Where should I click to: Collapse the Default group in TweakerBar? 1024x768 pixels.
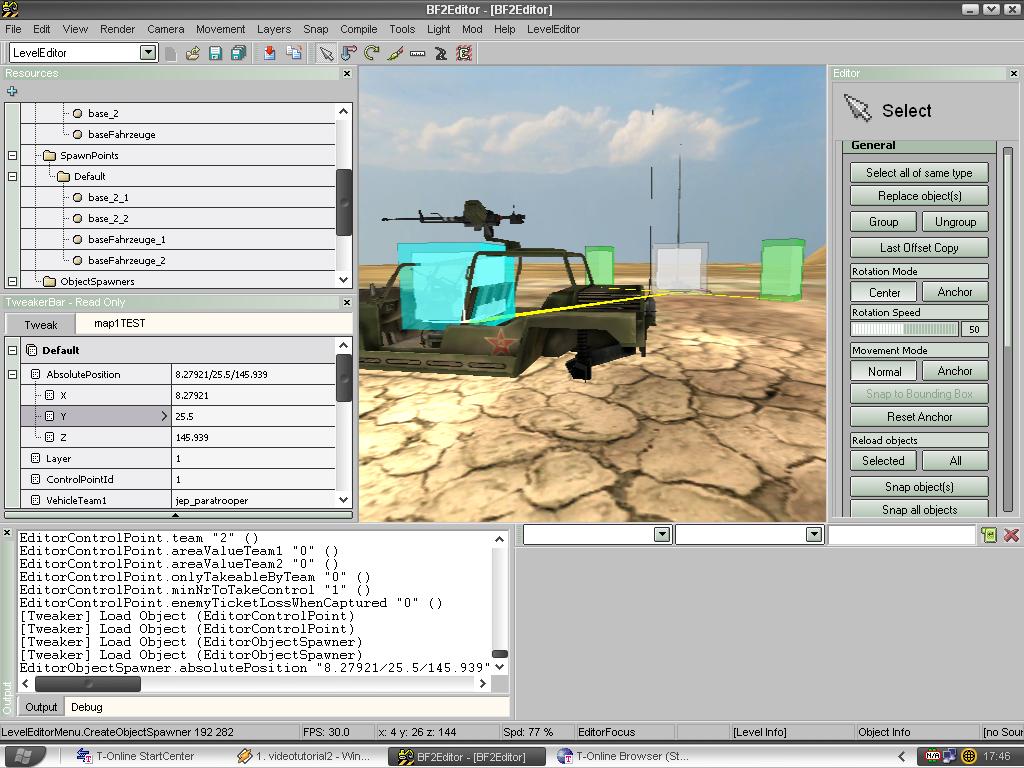coord(12,350)
